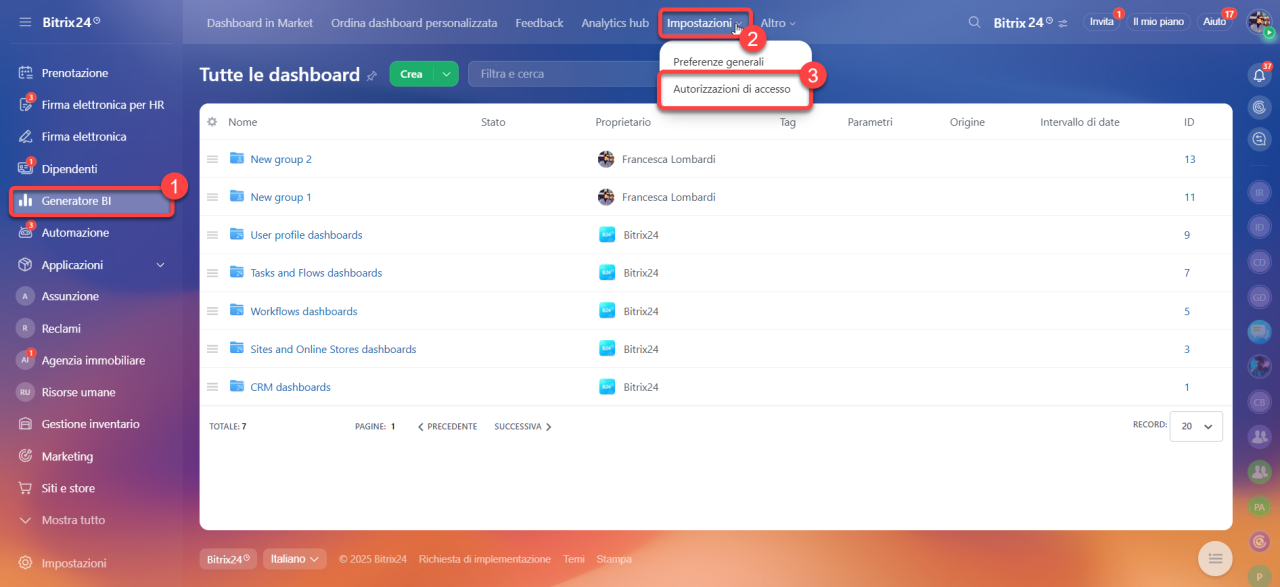This screenshot has height=587, width=1280.
Task: Click the Impostazioni gear icon in sidebar
Action: (x=25, y=563)
